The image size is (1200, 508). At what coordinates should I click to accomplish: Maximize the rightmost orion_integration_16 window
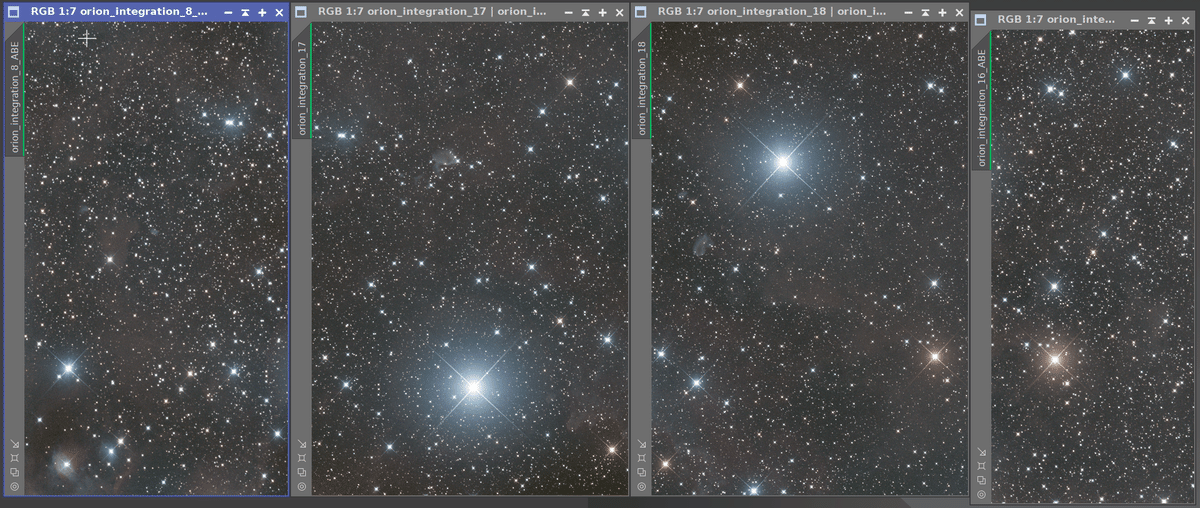[x=1168, y=20]
